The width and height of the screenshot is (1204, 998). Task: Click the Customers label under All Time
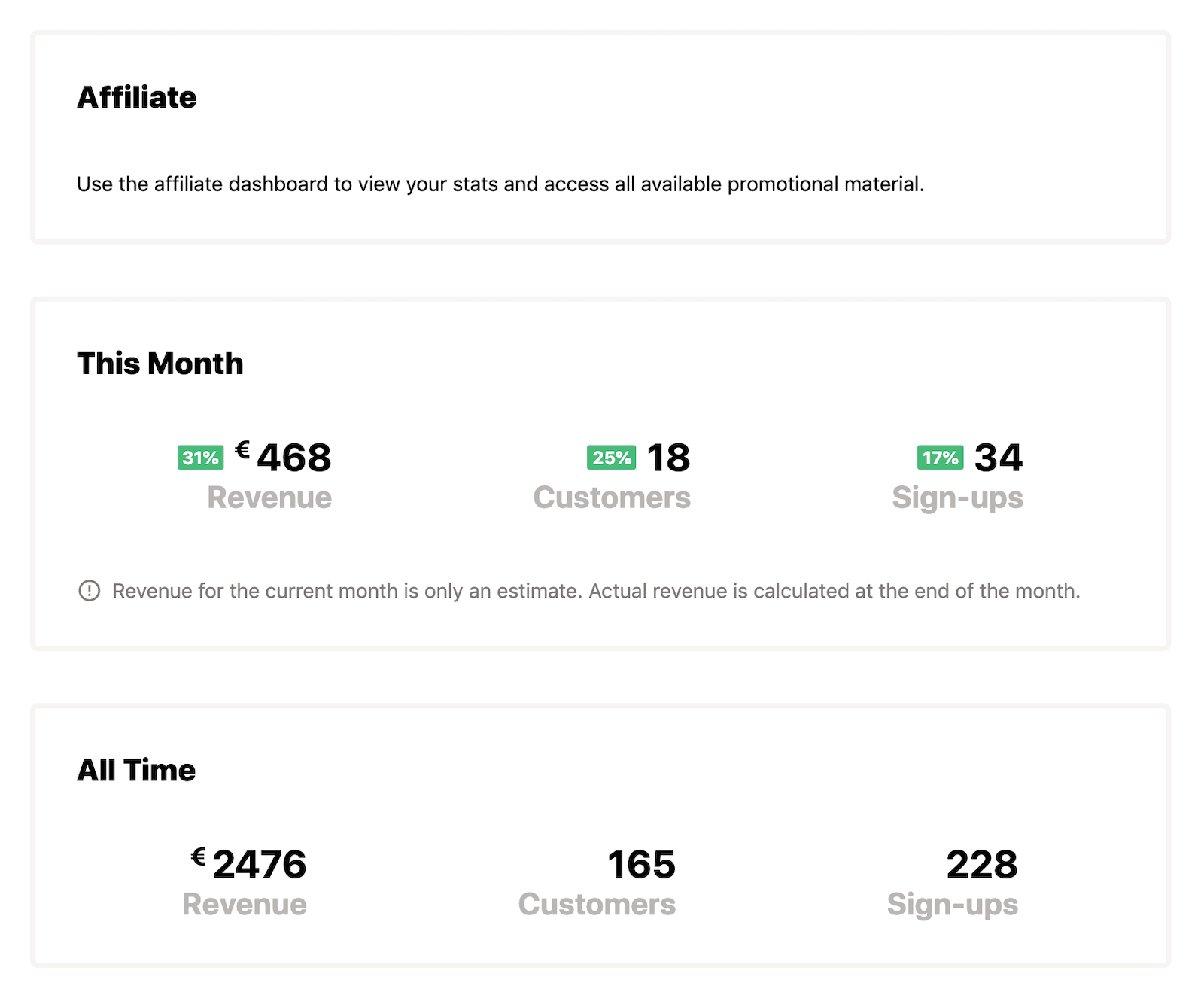[x=597, y=904]
